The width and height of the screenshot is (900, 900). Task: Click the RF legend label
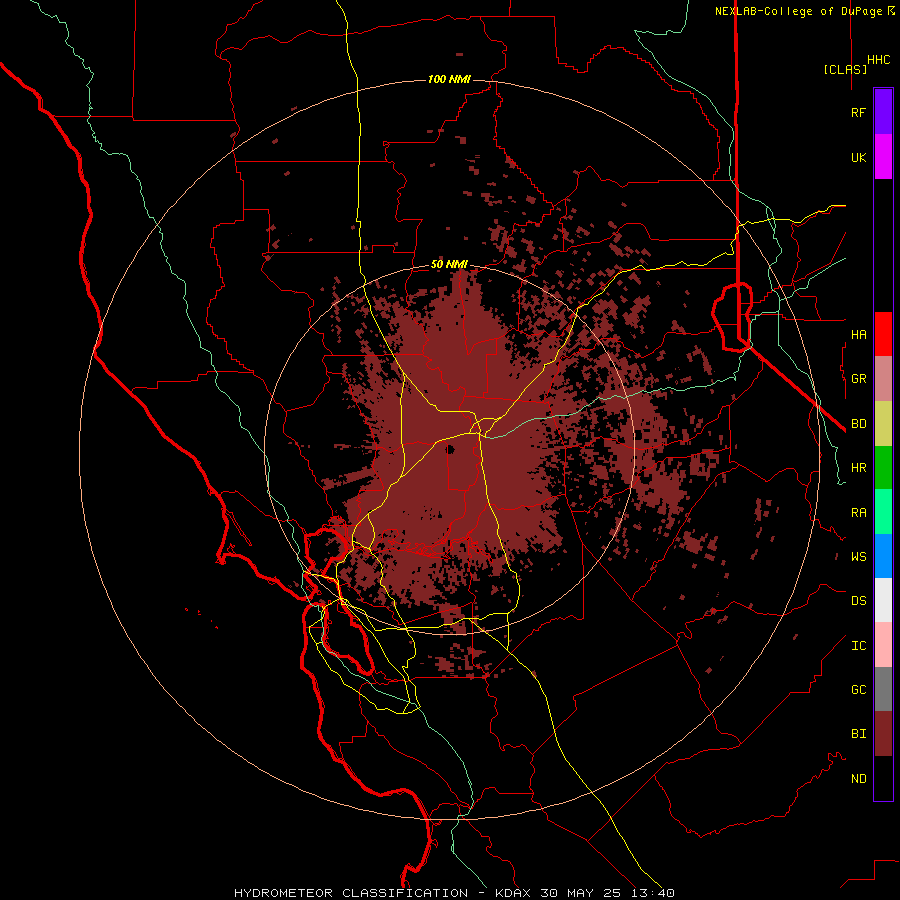click(858, 112)
